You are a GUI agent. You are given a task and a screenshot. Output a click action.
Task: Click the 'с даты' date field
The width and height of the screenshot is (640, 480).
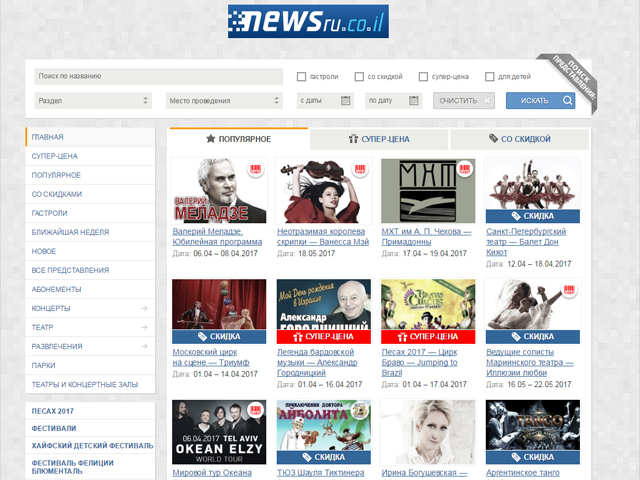pyautogui.click(x=325, y=100)
